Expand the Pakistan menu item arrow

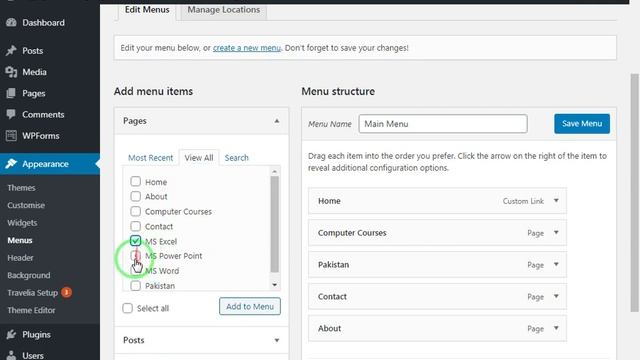click(556, 264)
